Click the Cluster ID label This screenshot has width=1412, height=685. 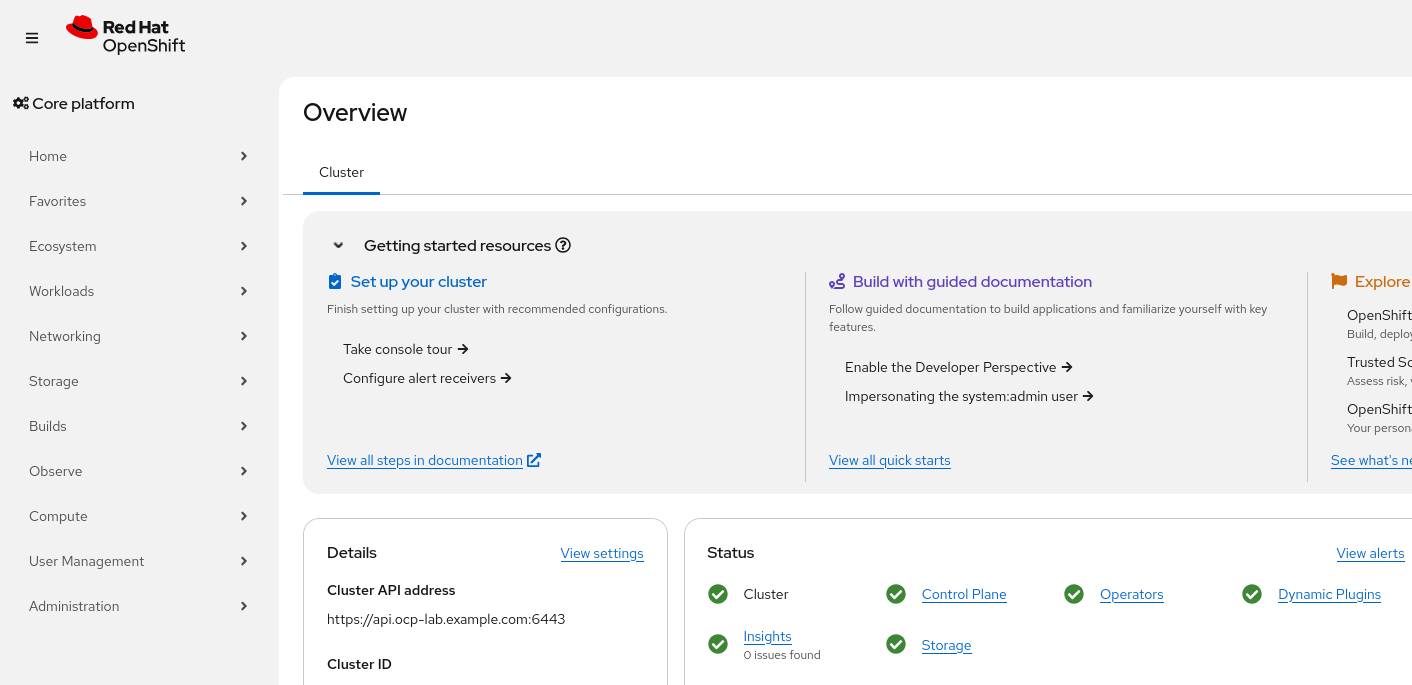(359, 664)
